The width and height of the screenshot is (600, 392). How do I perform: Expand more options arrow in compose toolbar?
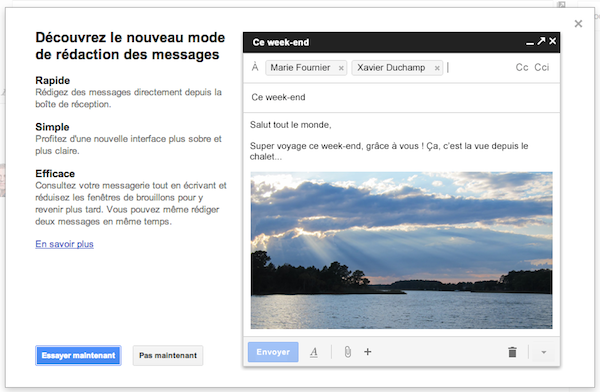tap(544, 352)
